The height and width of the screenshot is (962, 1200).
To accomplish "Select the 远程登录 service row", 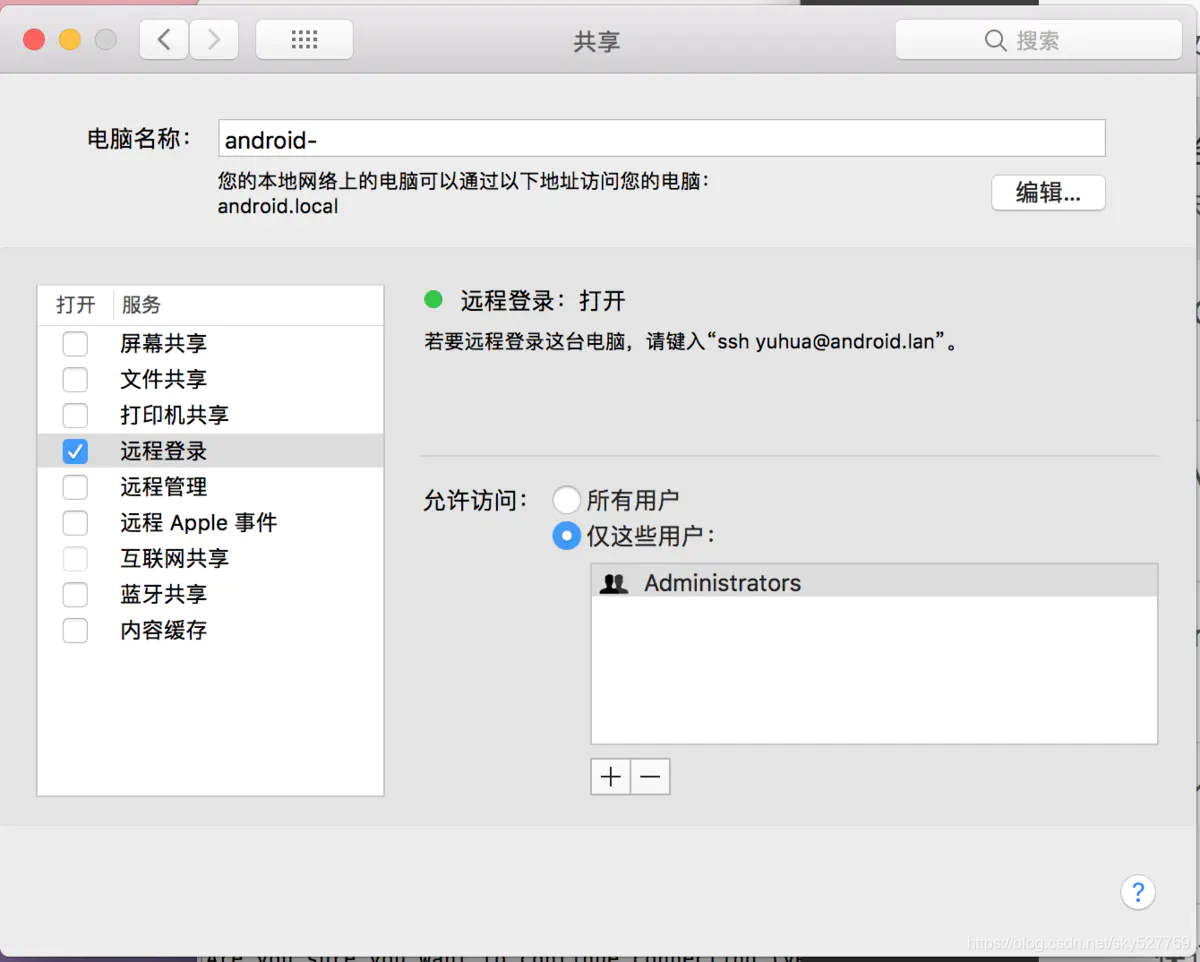I will pyautogui.click(x=210, y=451).
